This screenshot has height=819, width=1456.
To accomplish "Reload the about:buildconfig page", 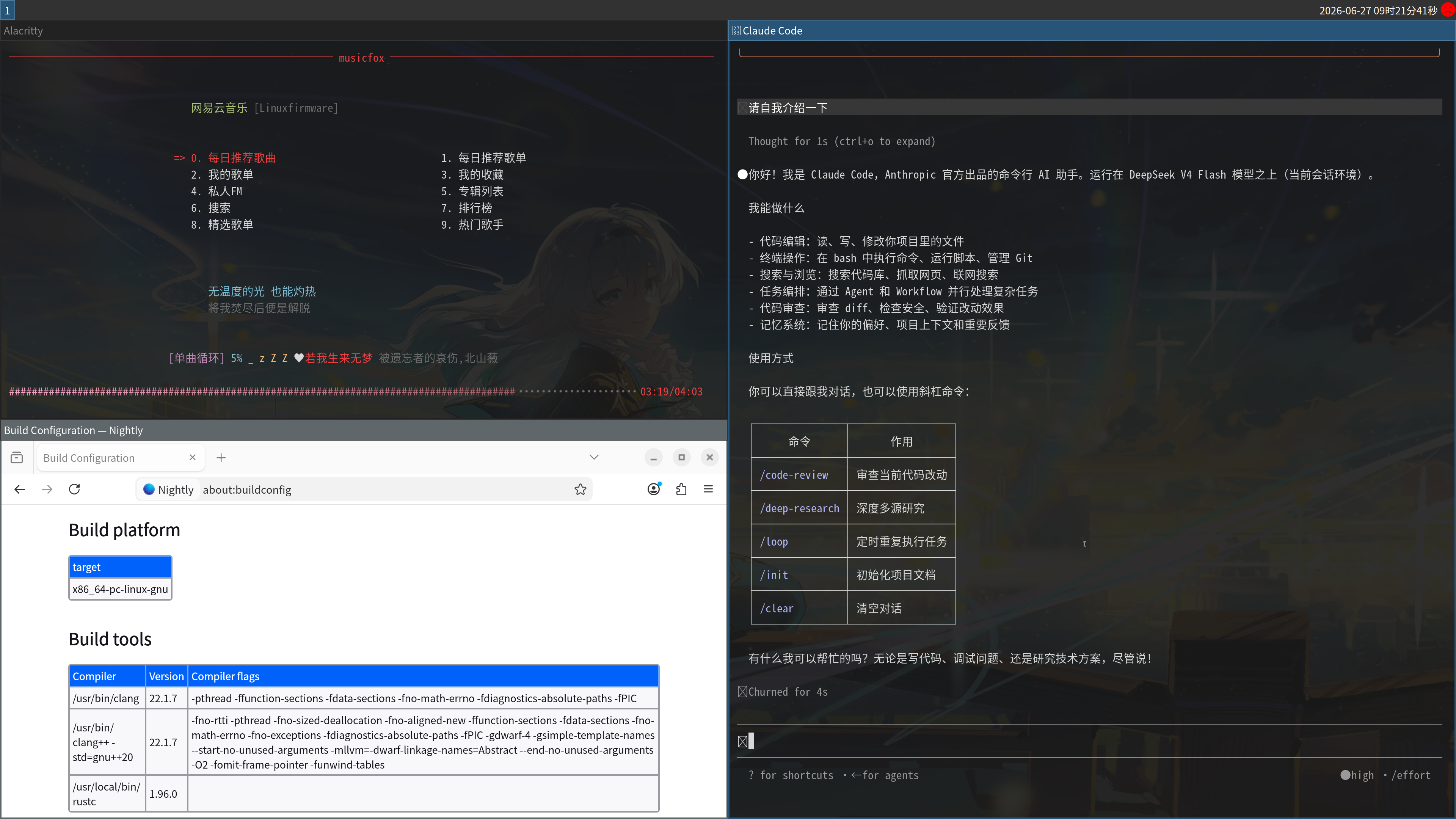I will pyautogui.click(x=75, y=490).
